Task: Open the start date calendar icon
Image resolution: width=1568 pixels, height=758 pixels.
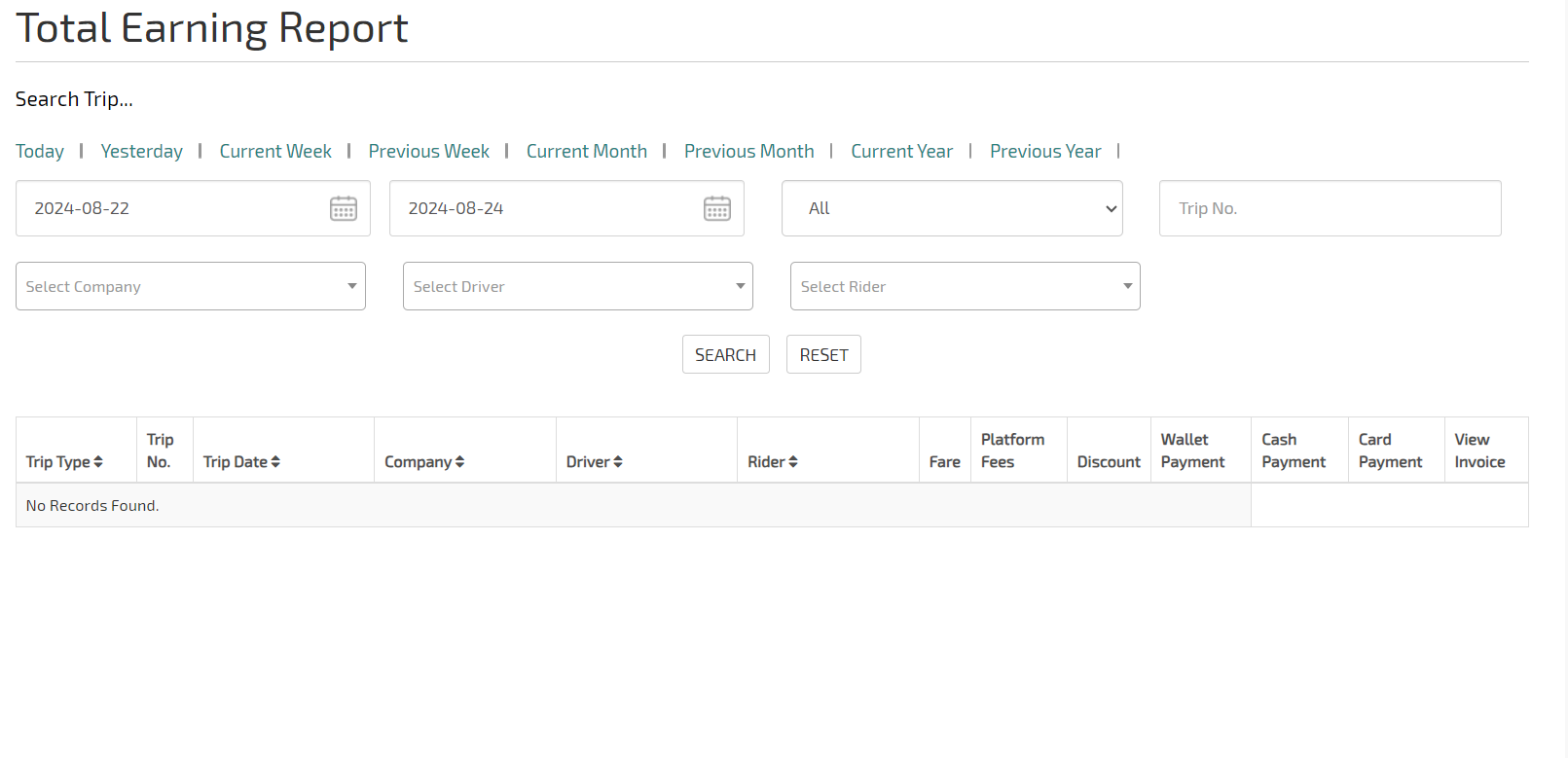Action: click(x=343, y=208)
